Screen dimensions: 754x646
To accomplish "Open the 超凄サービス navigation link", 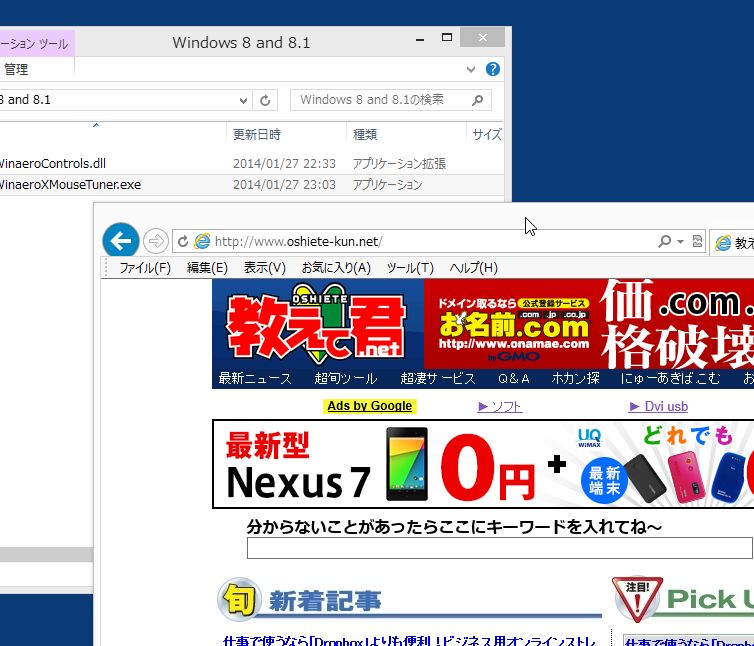I will click(x=438, y=379).
